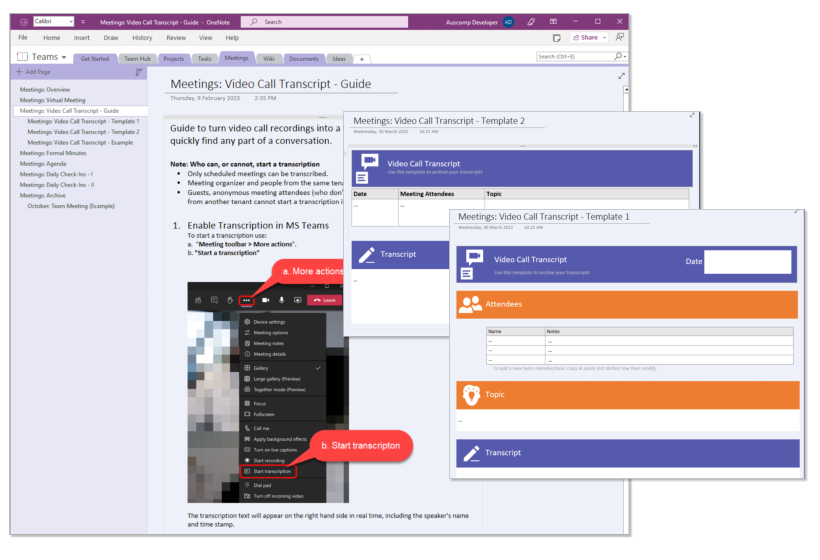Click the video chat icon in Template 1 banner
Screen dimensions: 820x560
475,257
